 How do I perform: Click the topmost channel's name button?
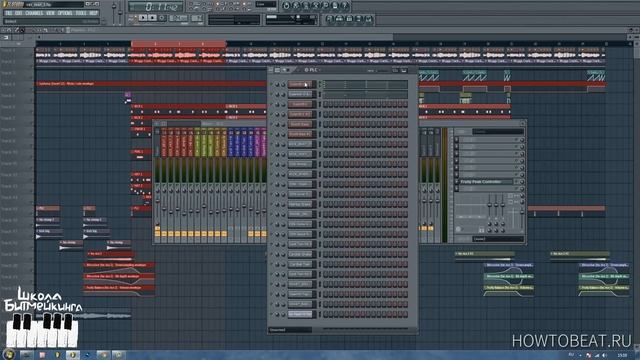click(x=300, y=84)
